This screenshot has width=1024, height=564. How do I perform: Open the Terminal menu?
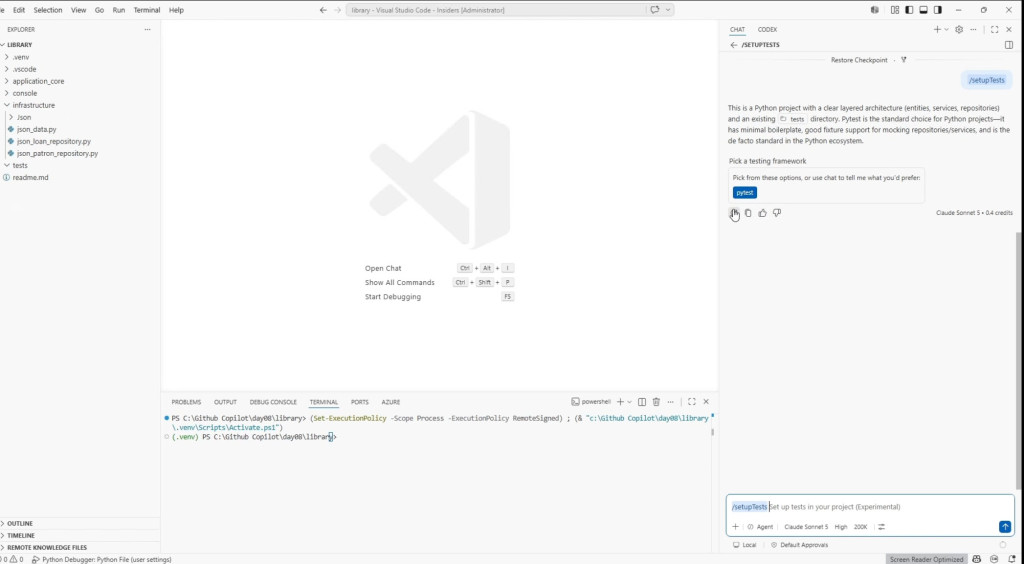(146, 10)
